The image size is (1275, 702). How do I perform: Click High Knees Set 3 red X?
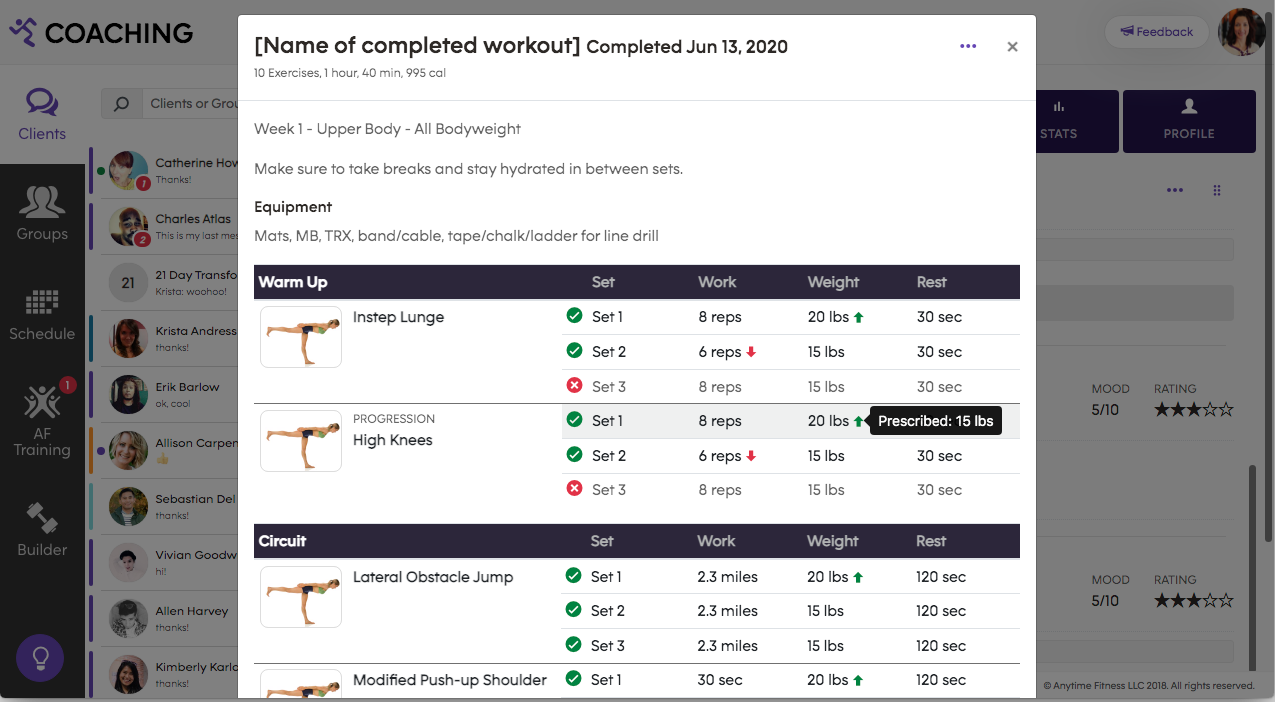574,489
